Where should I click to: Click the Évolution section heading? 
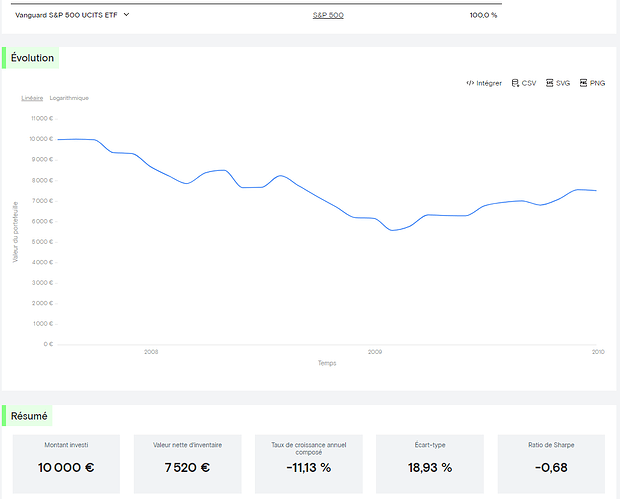coord(32,58)
